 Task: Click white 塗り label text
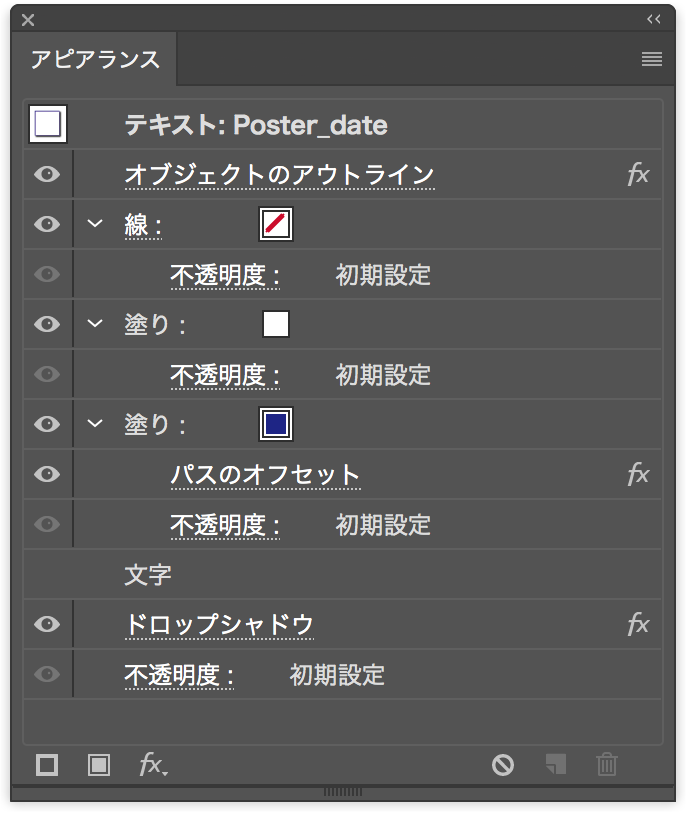tap(155, 325)
